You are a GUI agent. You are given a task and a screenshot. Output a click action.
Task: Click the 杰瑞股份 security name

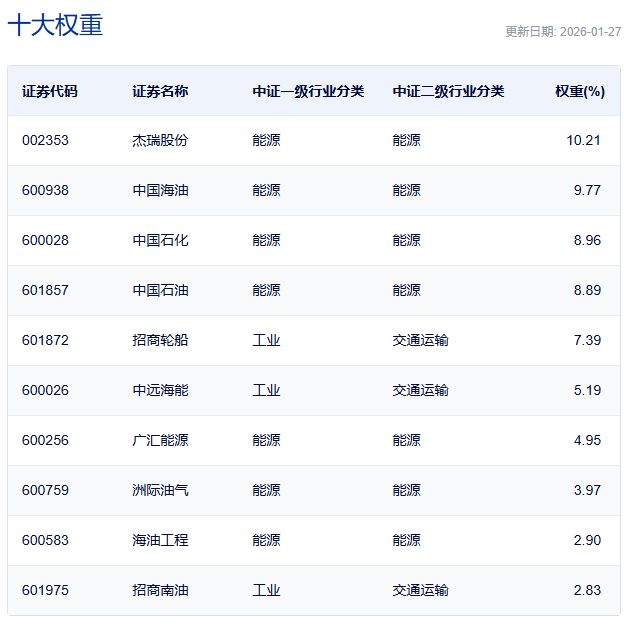coord(160,140)
